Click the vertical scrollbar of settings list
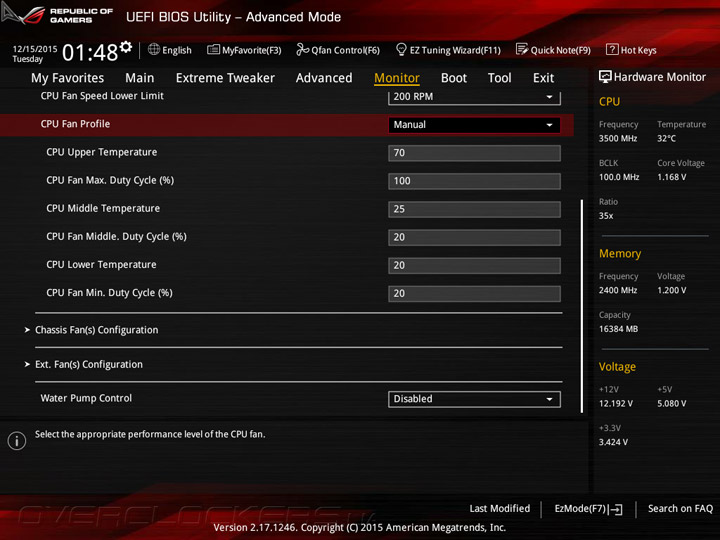The width and height of the screenshot is (720, 540). click(582, 306)
